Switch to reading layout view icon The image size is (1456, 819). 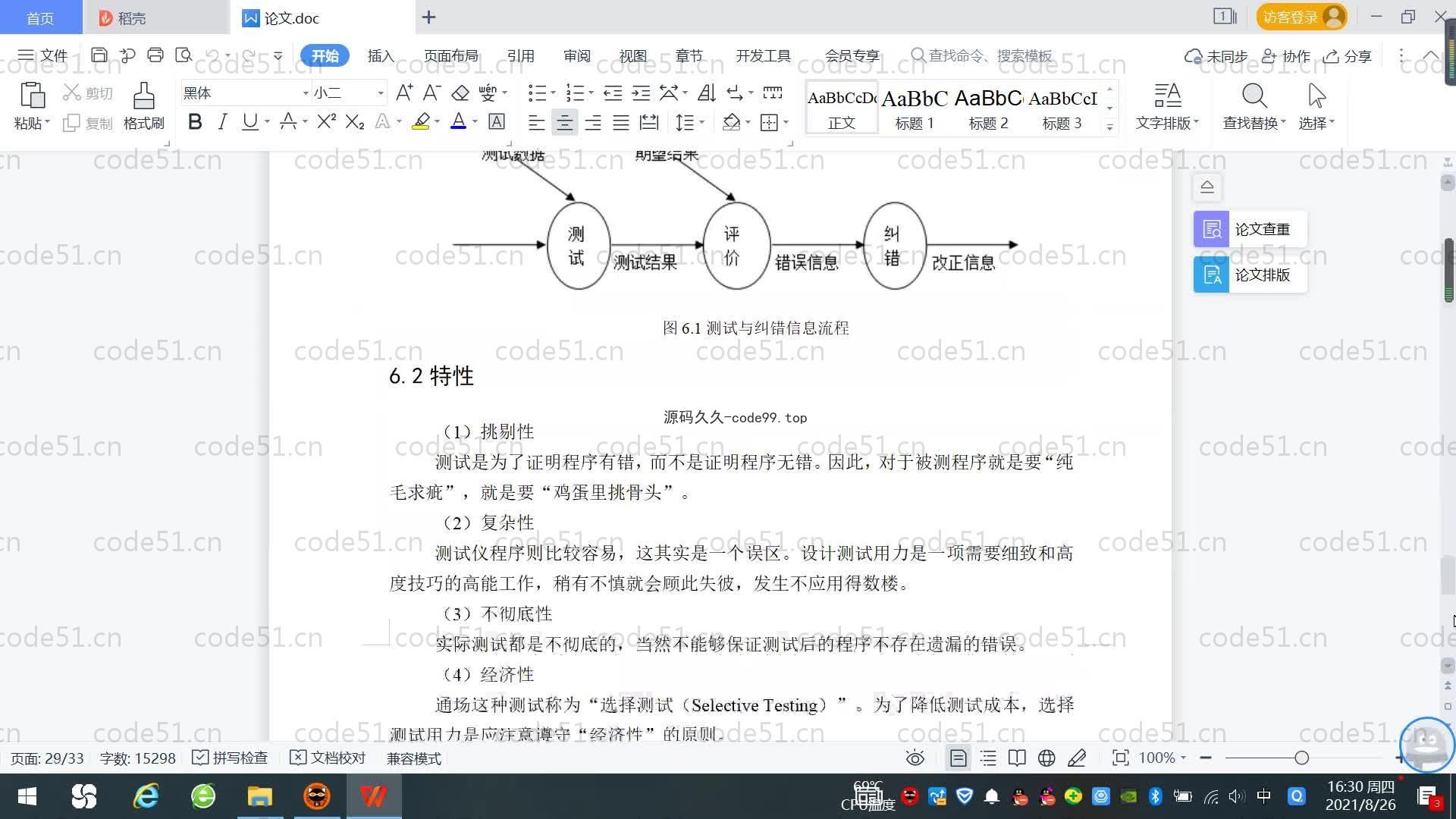click(1017, 758)
